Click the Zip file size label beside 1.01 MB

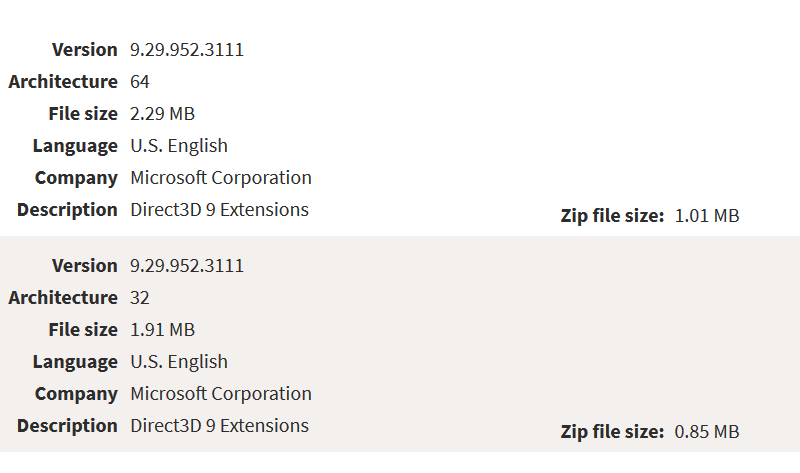[612, 216]
